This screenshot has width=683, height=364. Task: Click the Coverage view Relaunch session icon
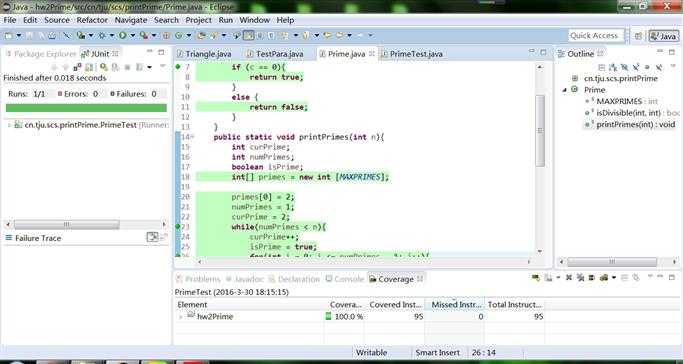535,277
